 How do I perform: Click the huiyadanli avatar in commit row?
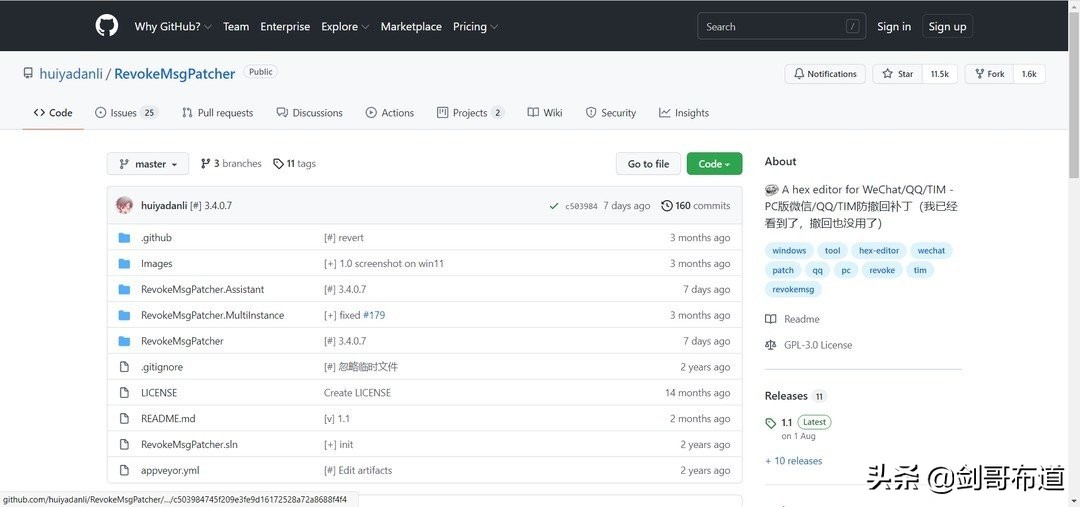click(x=124, y=205)
